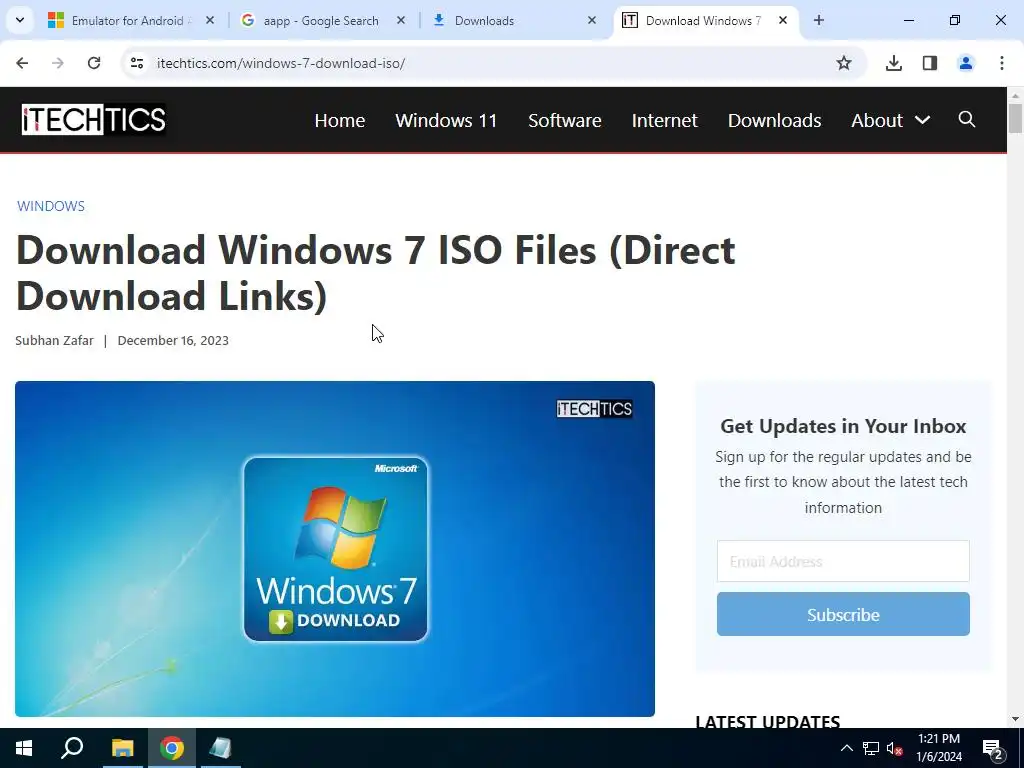Open File Explorer from taskbar
The width and height of the screenshot is (1024, 768).
(x=122, y=748)
